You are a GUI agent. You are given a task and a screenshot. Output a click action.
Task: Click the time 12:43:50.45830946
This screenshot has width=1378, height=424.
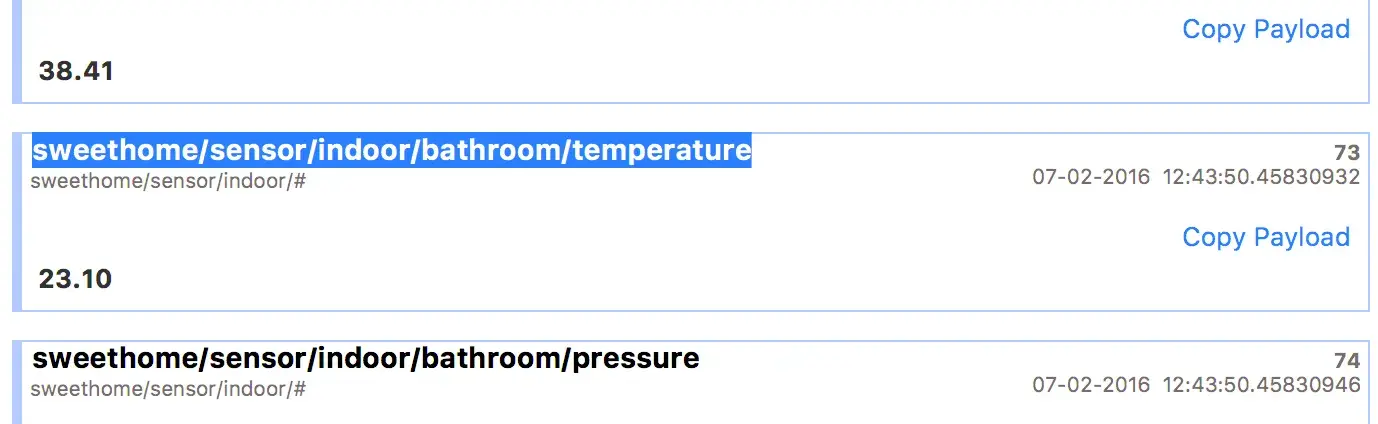[x=1262, y=385]
